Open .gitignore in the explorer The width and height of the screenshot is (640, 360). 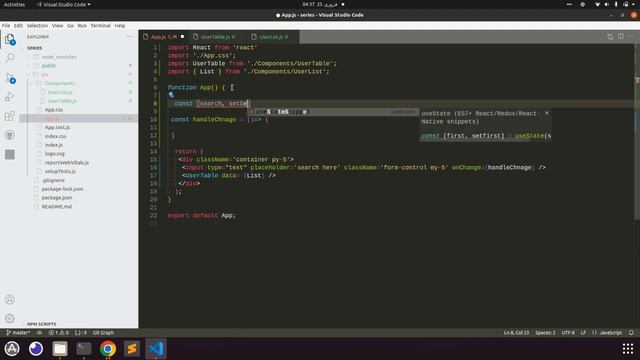pyautogui.click(x=53, y=180)
